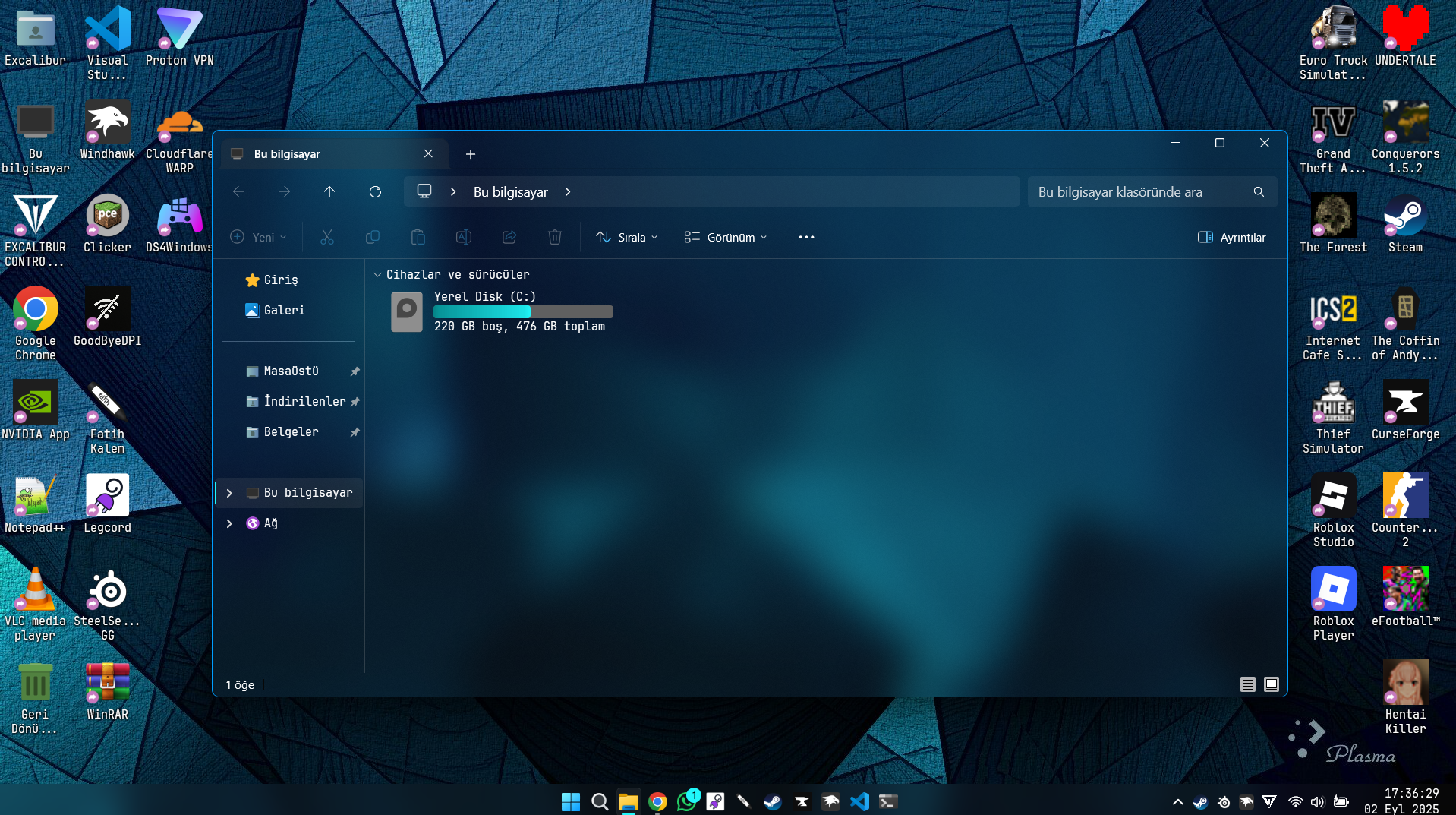This screenshot has height=815, width=1456.
Task: Open the Yeni new item dropdown
Action: click(259, 237)
